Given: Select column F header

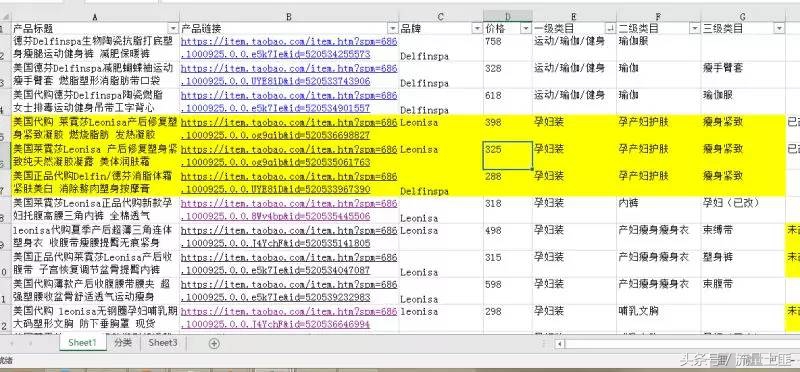Looking at the screenshot, I should [x=659, y=17].
